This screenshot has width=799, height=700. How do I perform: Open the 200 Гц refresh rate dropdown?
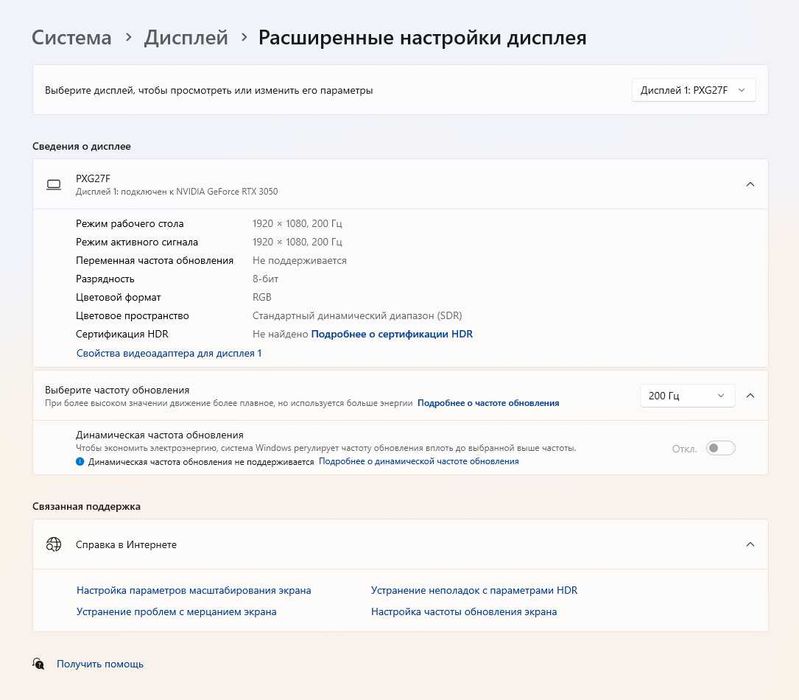pos(687,396)
